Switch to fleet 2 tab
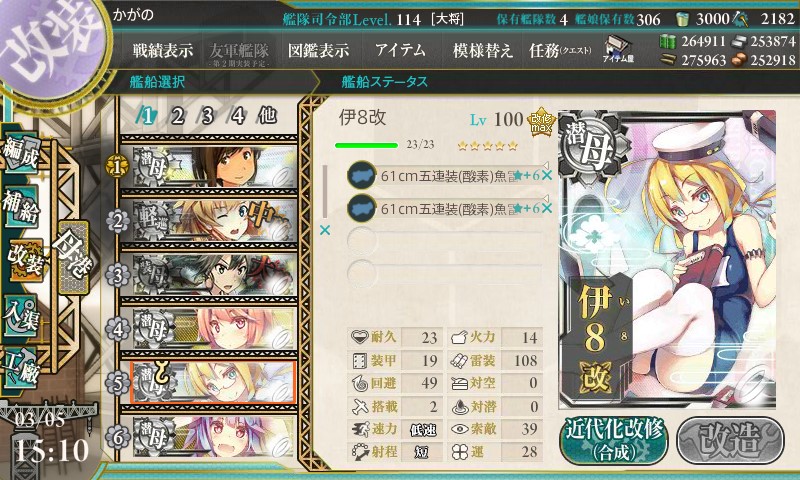This screenshot has width=800, height=480. 178,116
